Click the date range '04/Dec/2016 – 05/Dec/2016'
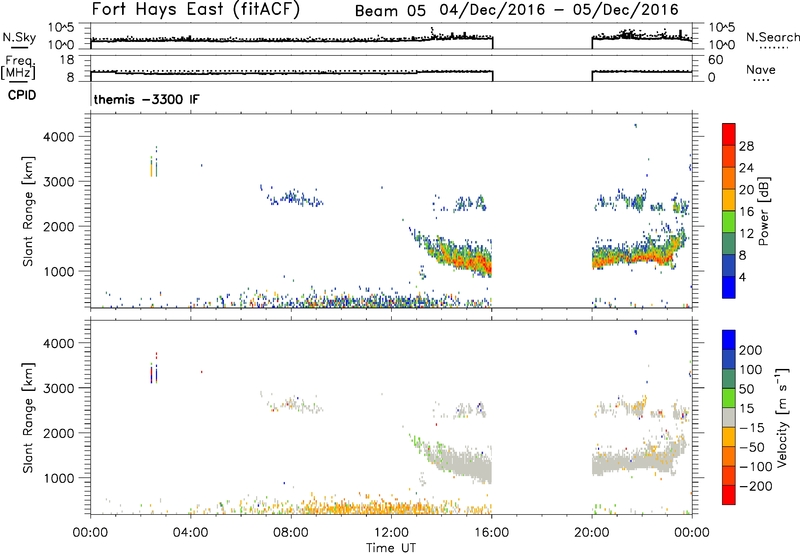800x554 pixels. pos(559,10)
